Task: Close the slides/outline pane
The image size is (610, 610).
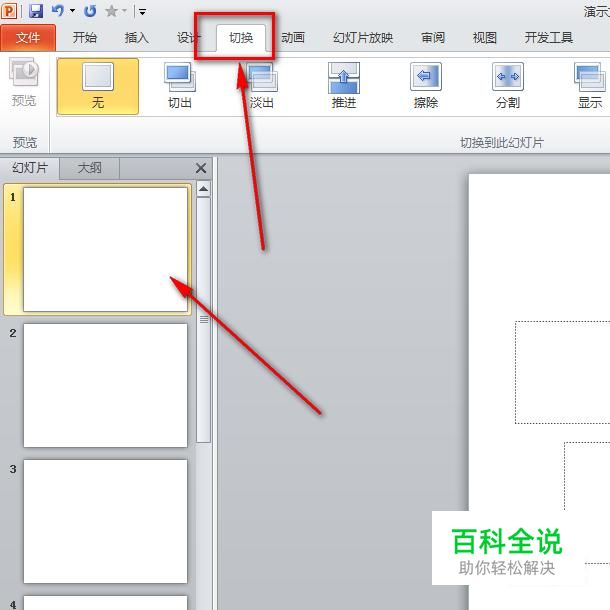Action: coord(201,168)
